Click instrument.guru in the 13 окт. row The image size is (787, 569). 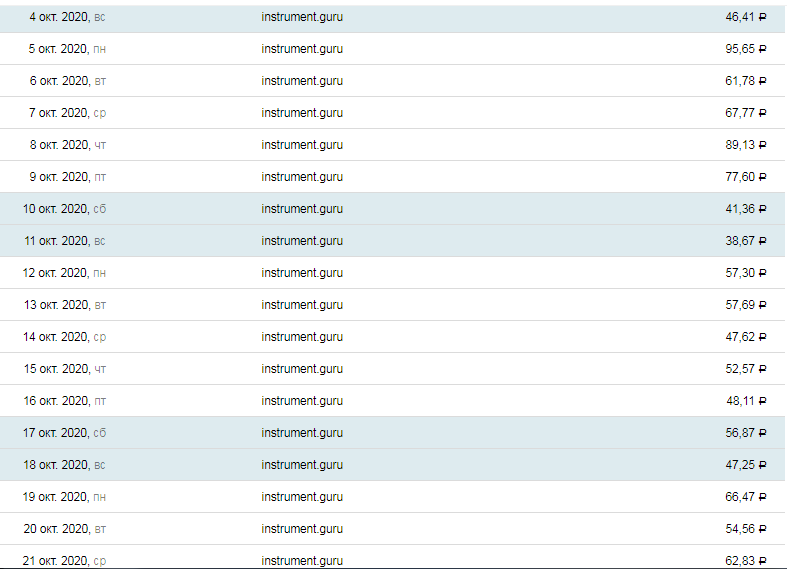click(302, 305)
